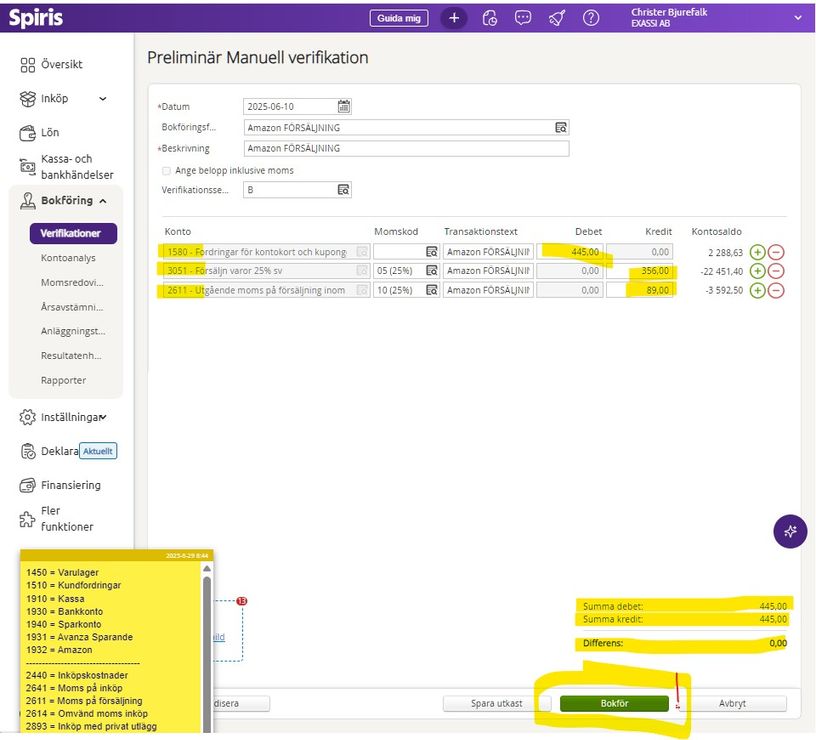
Task: Open lookup icon for Bokföringsförslag field
Action: pyautogui.click(x=560, y=127)
